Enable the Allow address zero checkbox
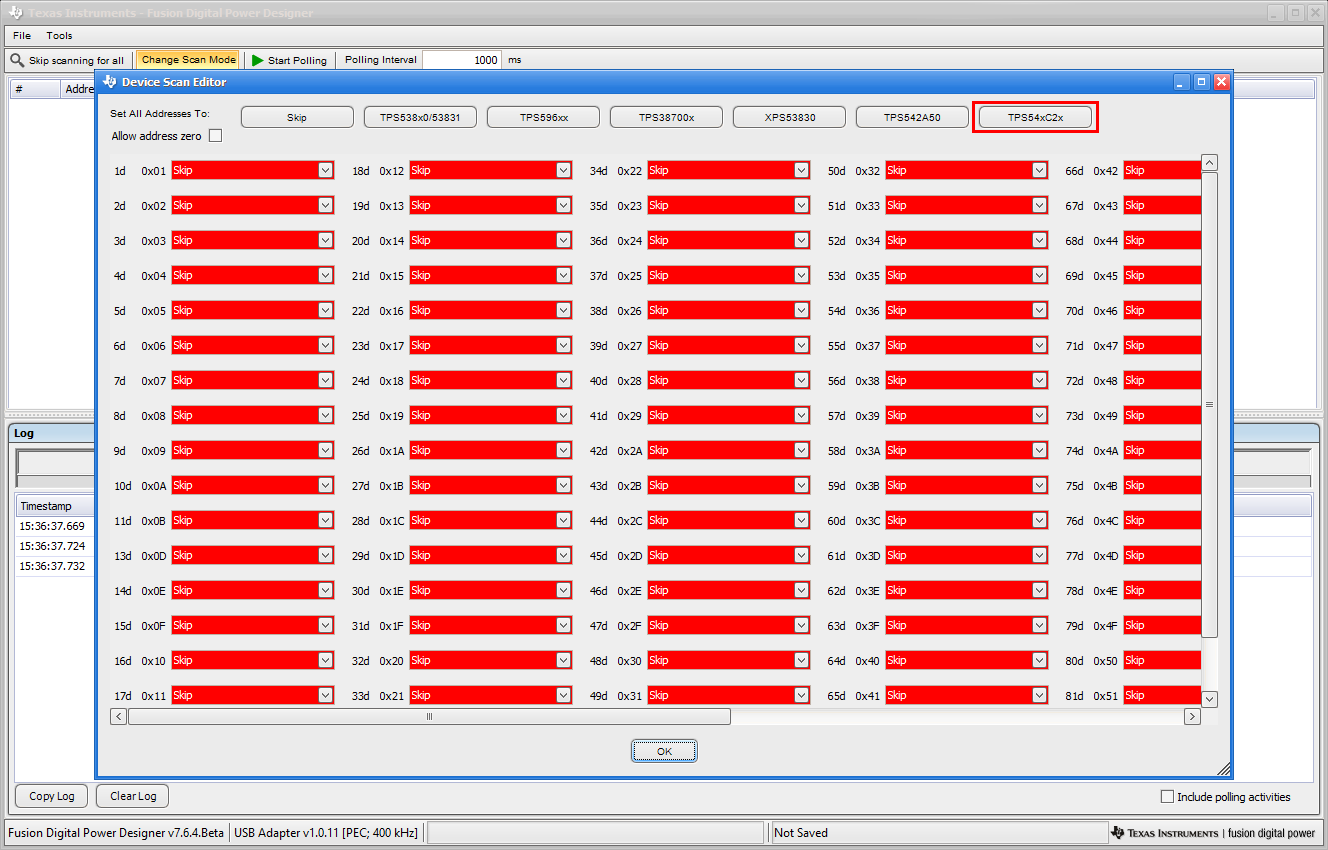This screenshot has height=850, width=1328. click(x=215, y=135)
